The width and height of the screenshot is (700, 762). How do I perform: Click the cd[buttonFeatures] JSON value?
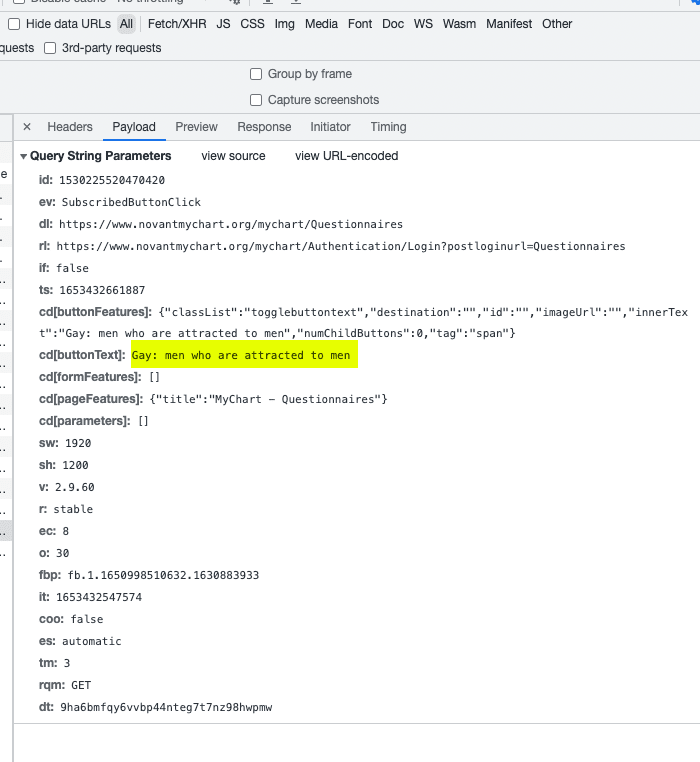363,323
